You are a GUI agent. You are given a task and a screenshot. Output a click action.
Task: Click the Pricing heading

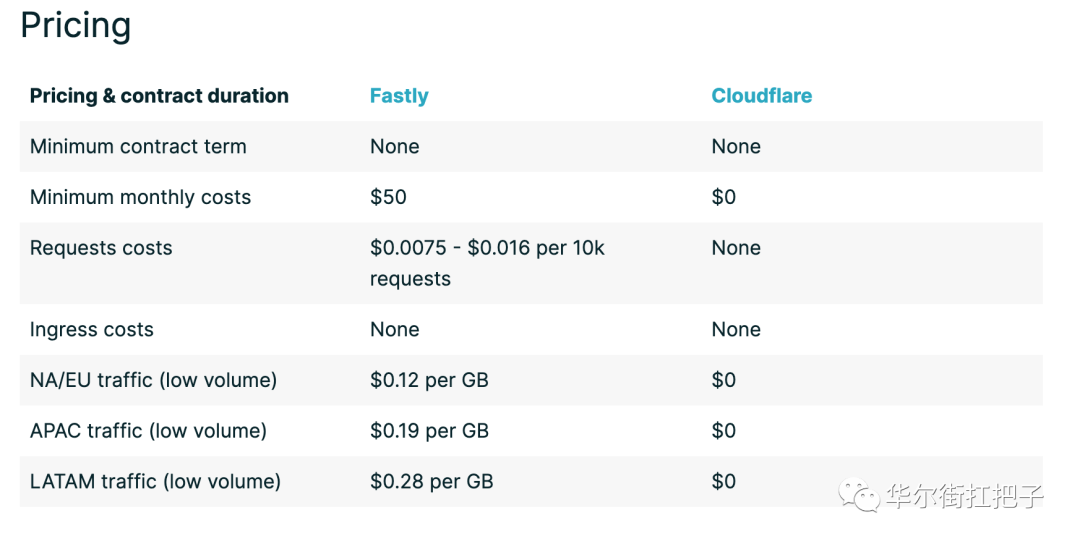(76, 27)
